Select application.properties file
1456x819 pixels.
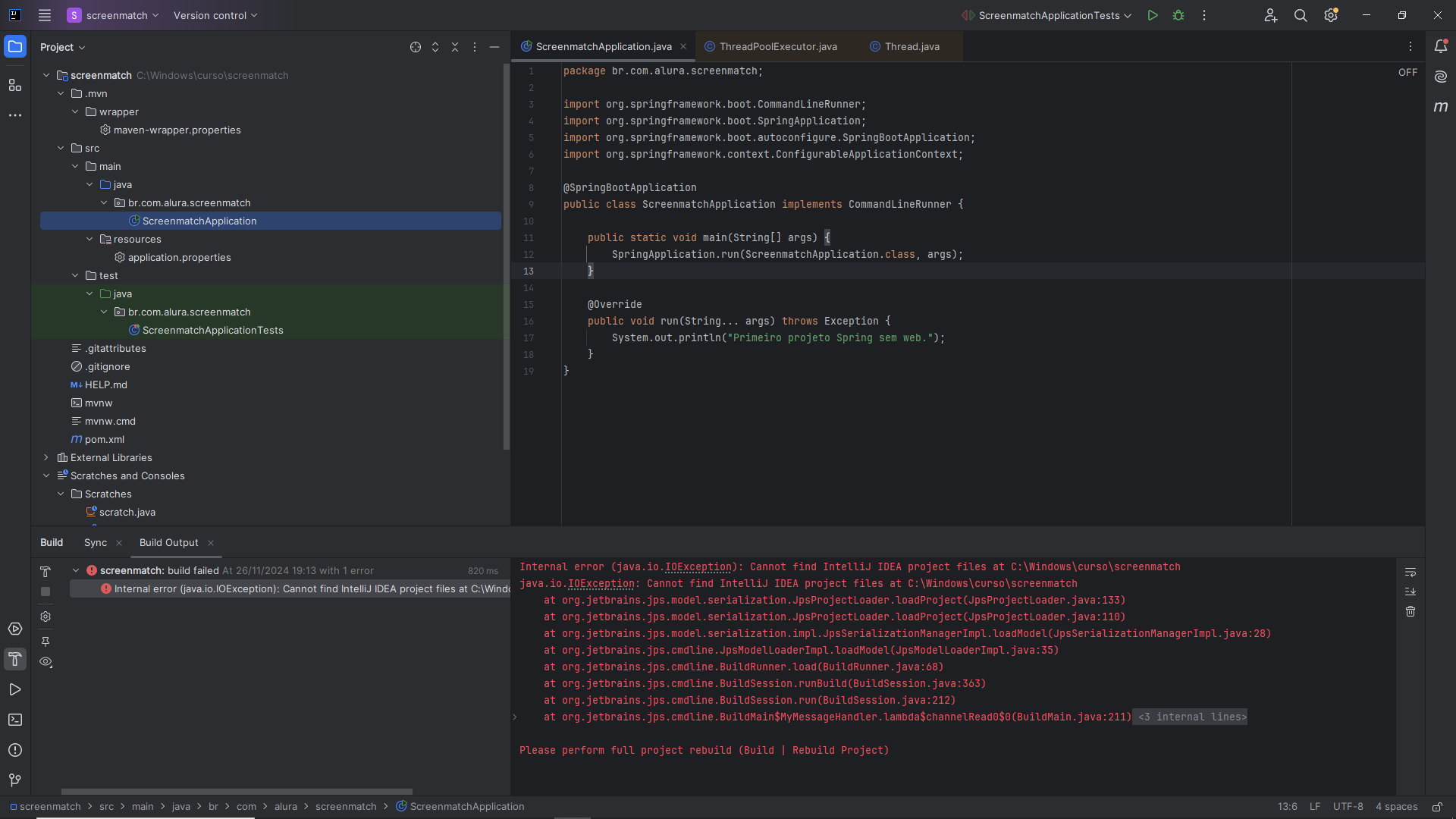pyautogui.click(x=179, y=257)
